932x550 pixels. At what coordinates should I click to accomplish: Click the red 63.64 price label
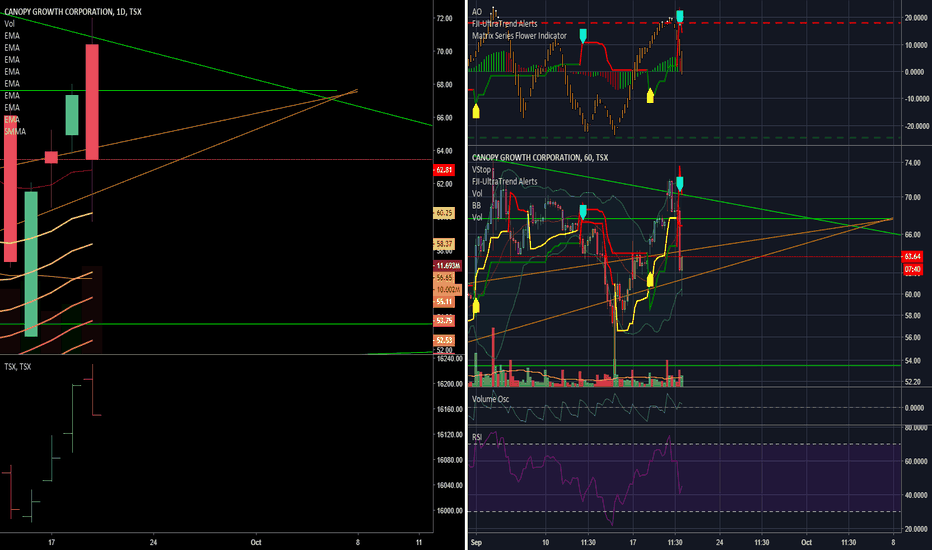pos(912,257)
